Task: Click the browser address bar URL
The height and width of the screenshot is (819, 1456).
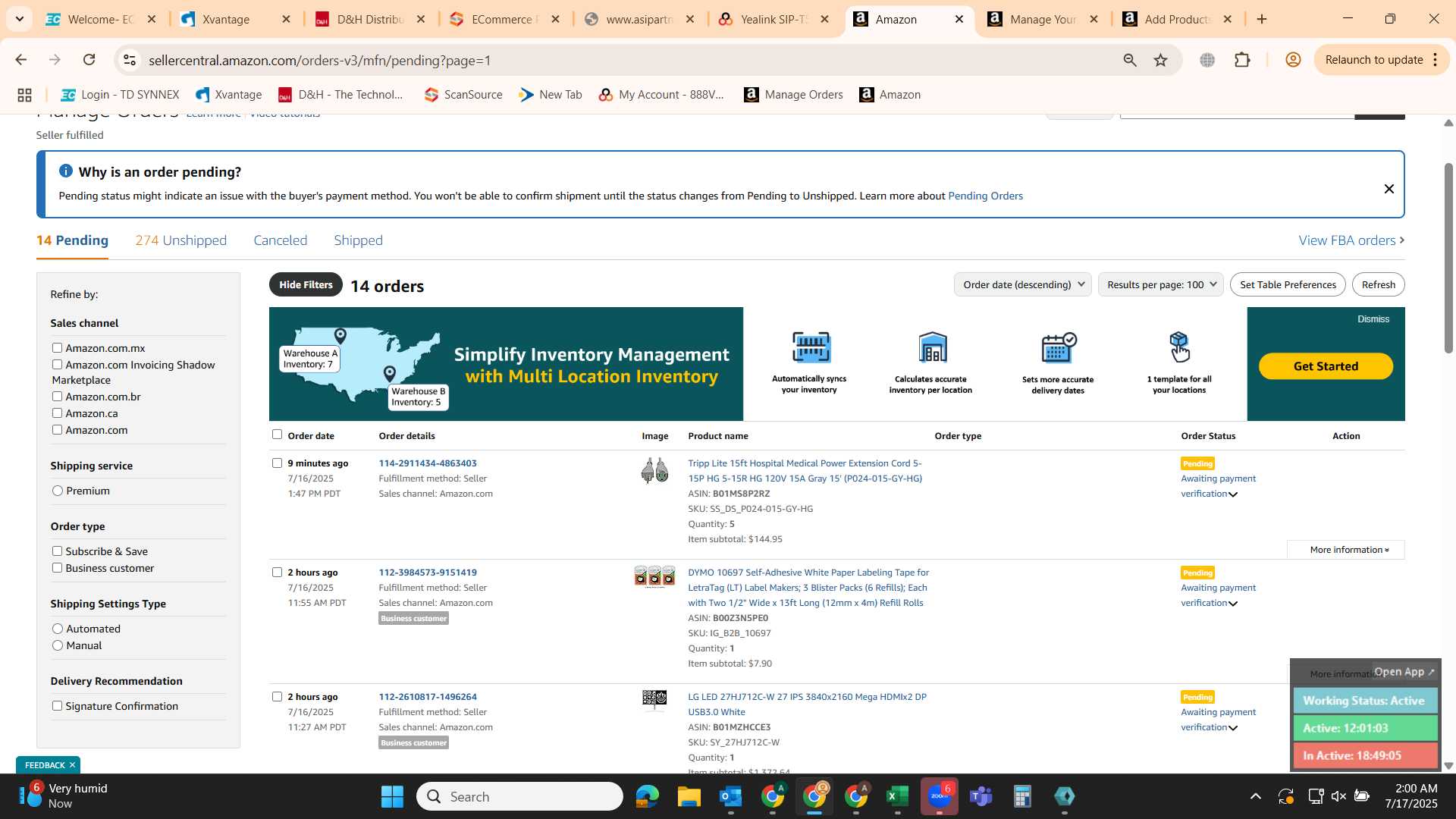Action: 319,60
